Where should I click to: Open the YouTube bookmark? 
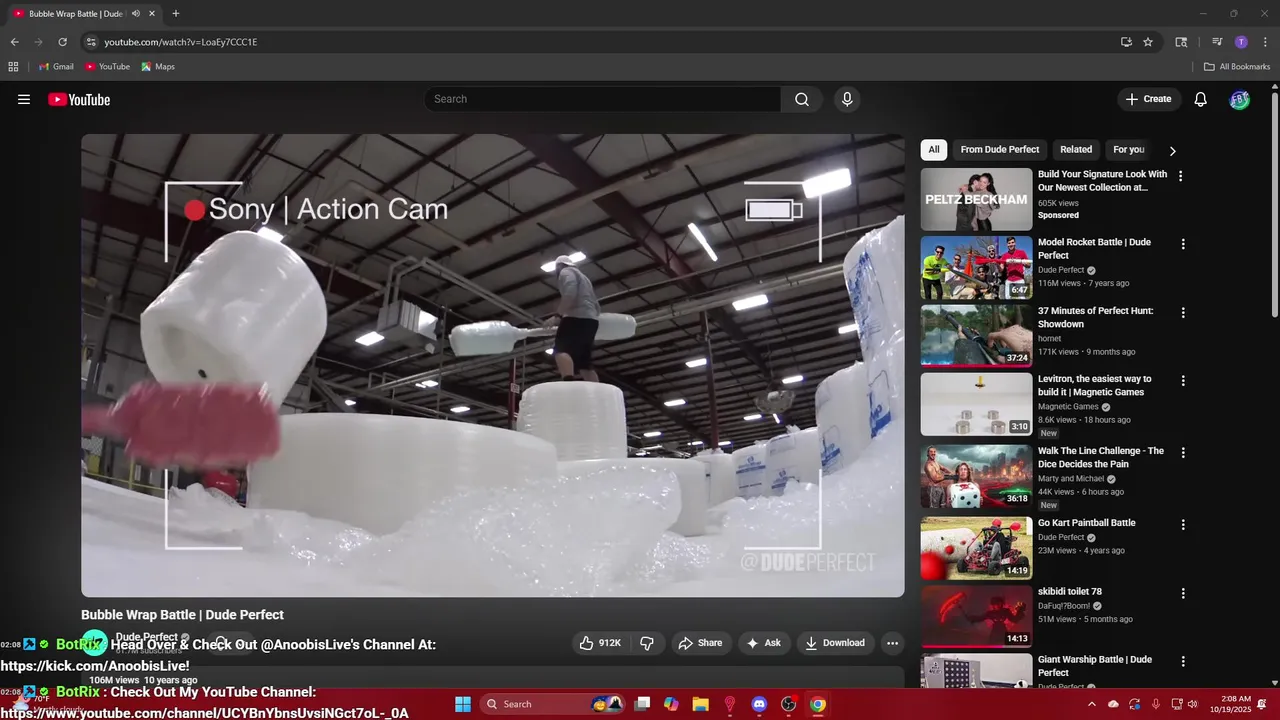107,67
